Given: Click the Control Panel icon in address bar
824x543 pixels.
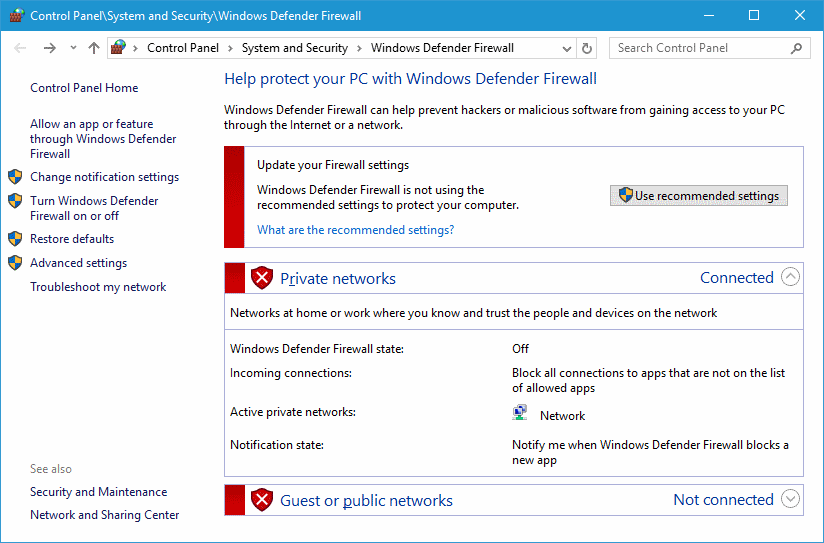Looking at the screenshot, I should click(x=119, y=48).
